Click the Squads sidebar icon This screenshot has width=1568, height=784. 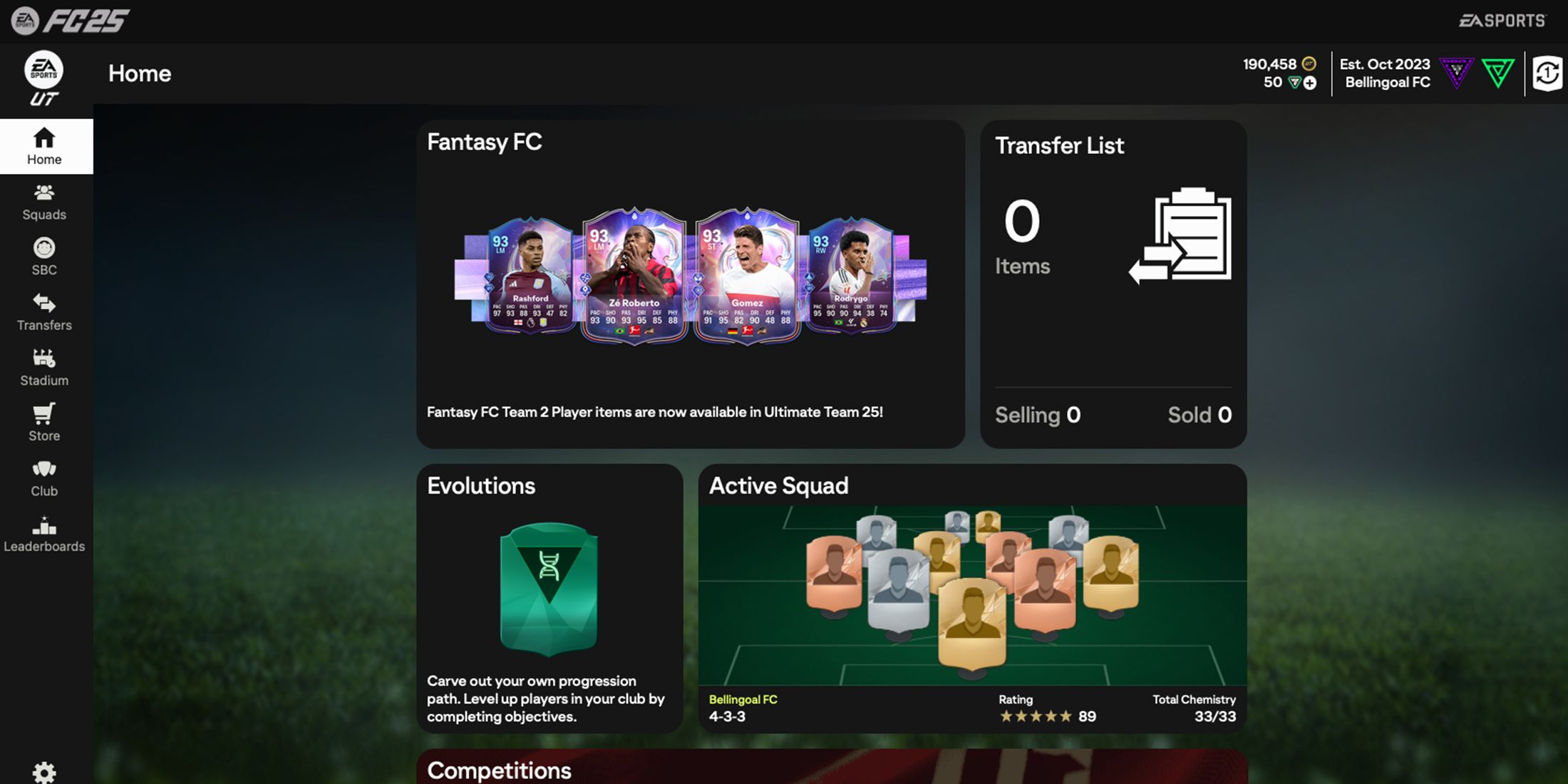[44, 200]
